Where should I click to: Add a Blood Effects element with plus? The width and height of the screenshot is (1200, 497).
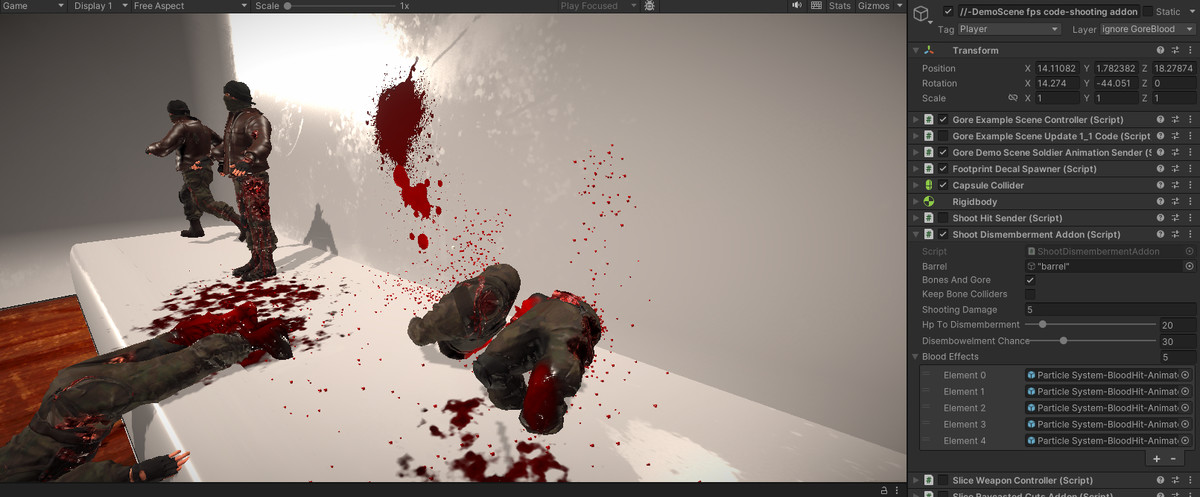coord(1156,458)
